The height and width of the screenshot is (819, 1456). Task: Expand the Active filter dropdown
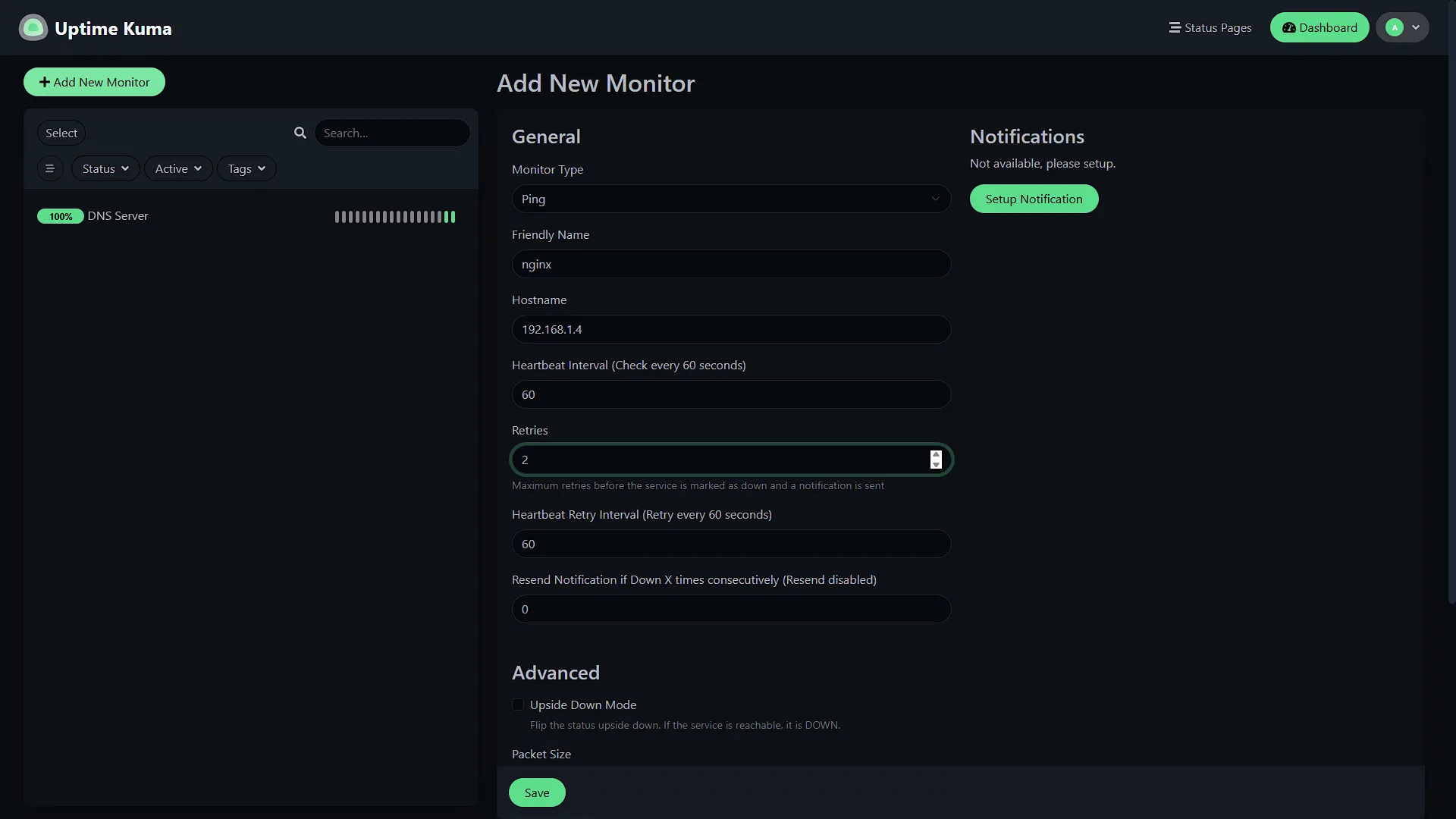pos(178,168)
